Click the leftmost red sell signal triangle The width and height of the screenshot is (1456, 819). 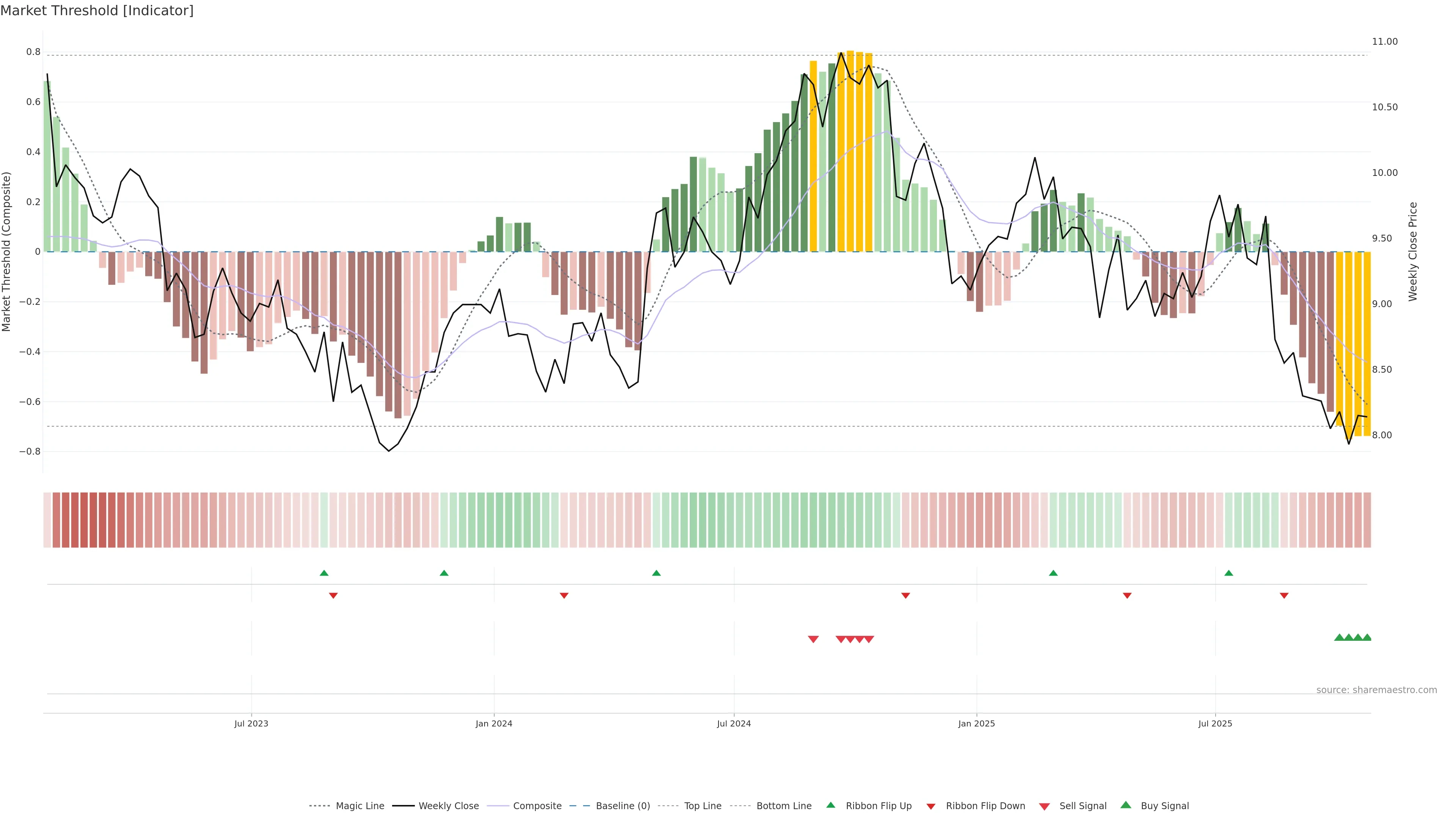coord(813,639)
